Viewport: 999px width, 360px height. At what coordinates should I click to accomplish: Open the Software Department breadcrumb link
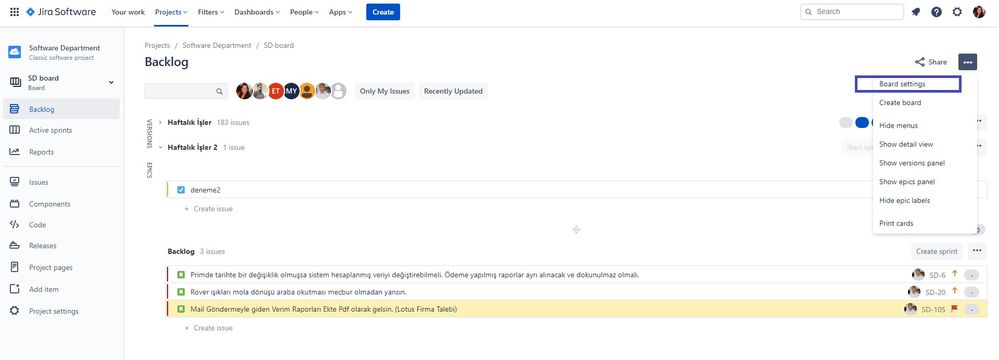pos(217,45)
